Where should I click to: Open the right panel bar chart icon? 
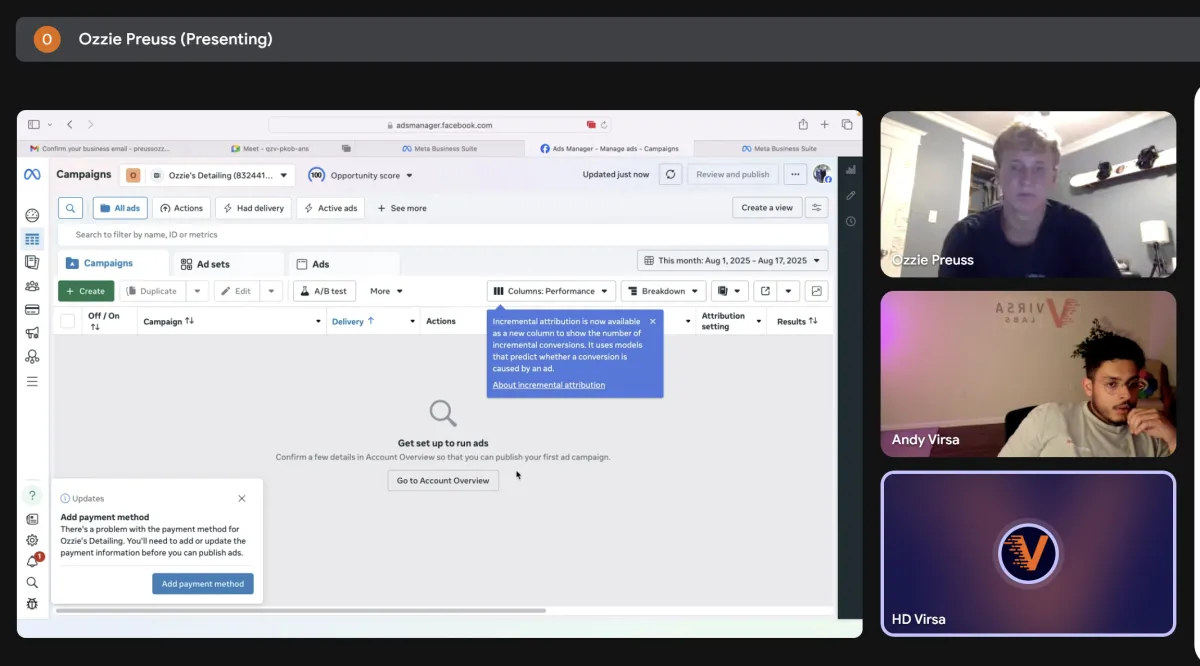tap(851, 170)
